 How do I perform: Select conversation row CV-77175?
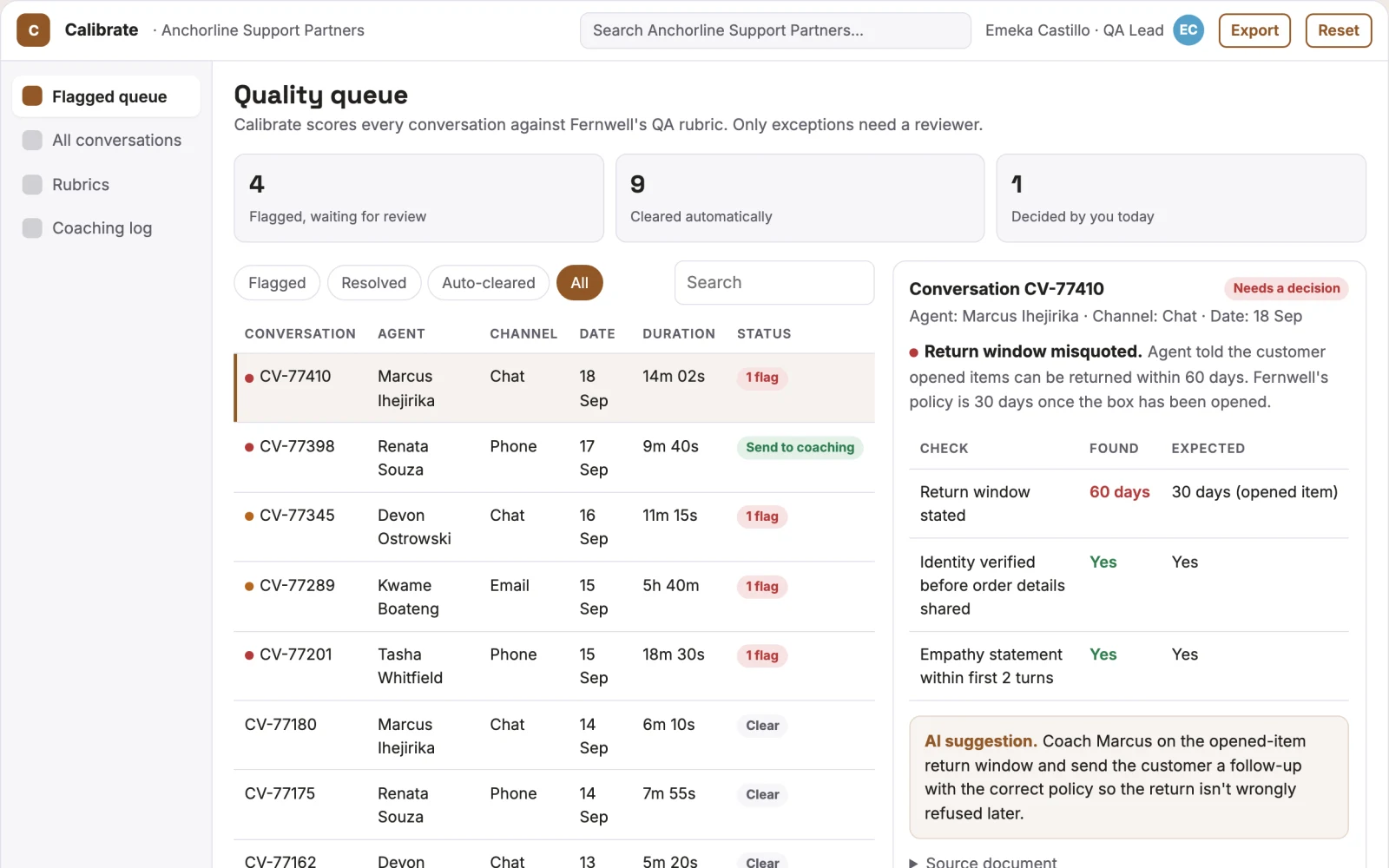coord(555,805)
